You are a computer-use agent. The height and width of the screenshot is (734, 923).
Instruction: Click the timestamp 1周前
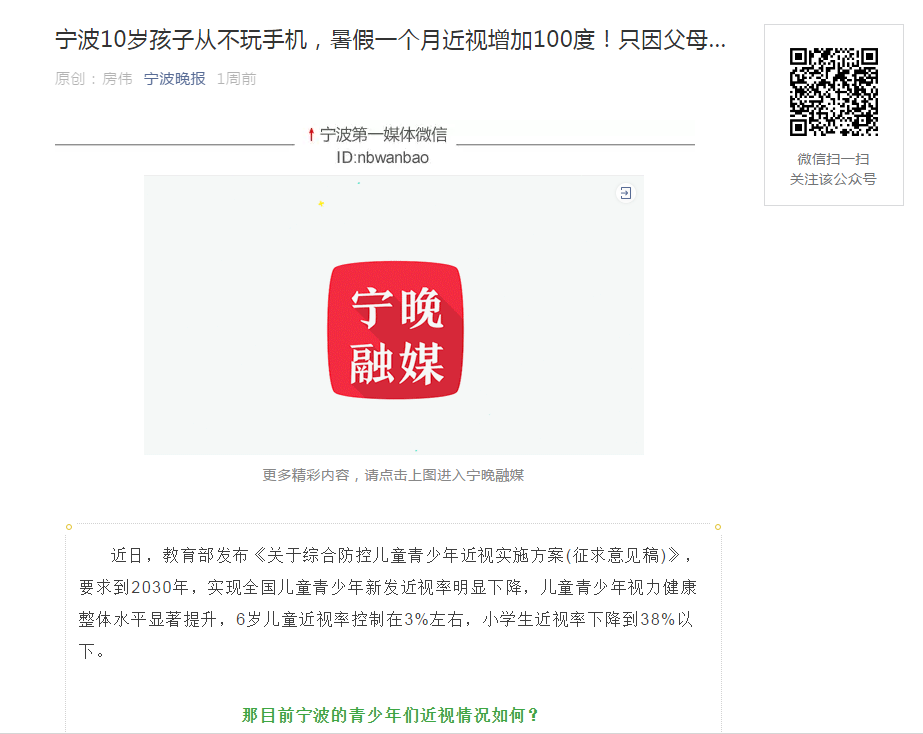point(237,79)
